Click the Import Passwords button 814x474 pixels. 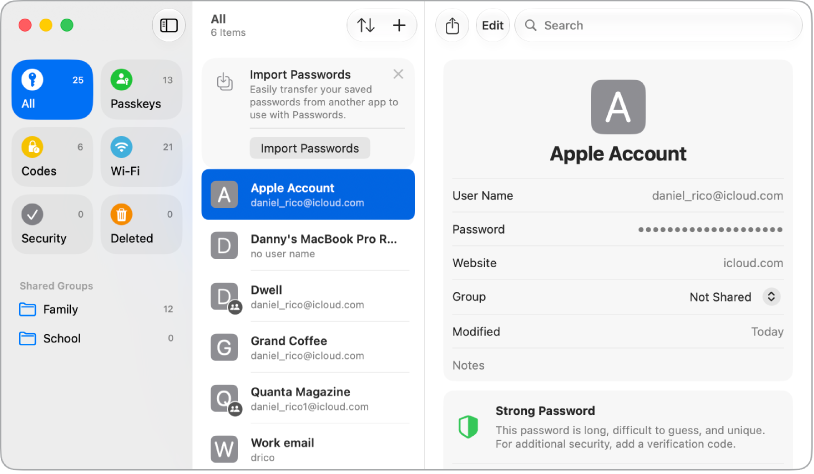(x=309, y=148)
